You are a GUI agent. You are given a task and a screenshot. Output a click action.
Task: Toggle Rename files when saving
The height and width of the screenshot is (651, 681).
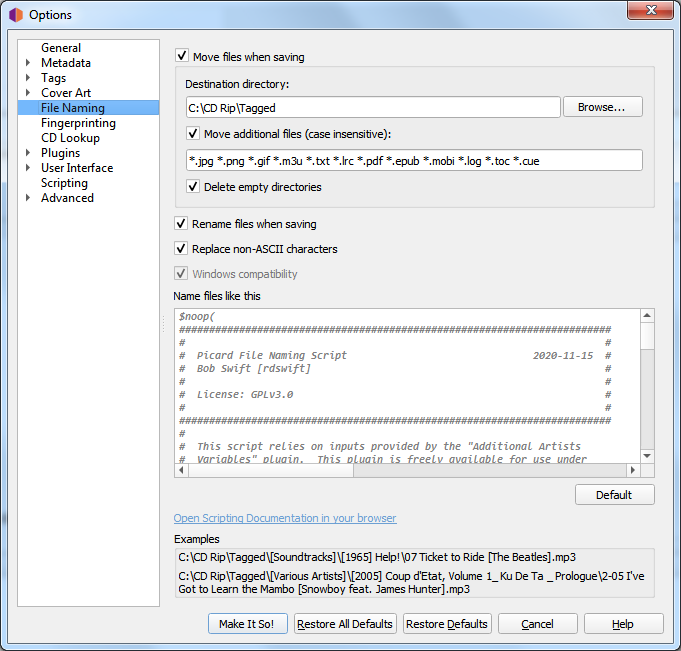182,224
